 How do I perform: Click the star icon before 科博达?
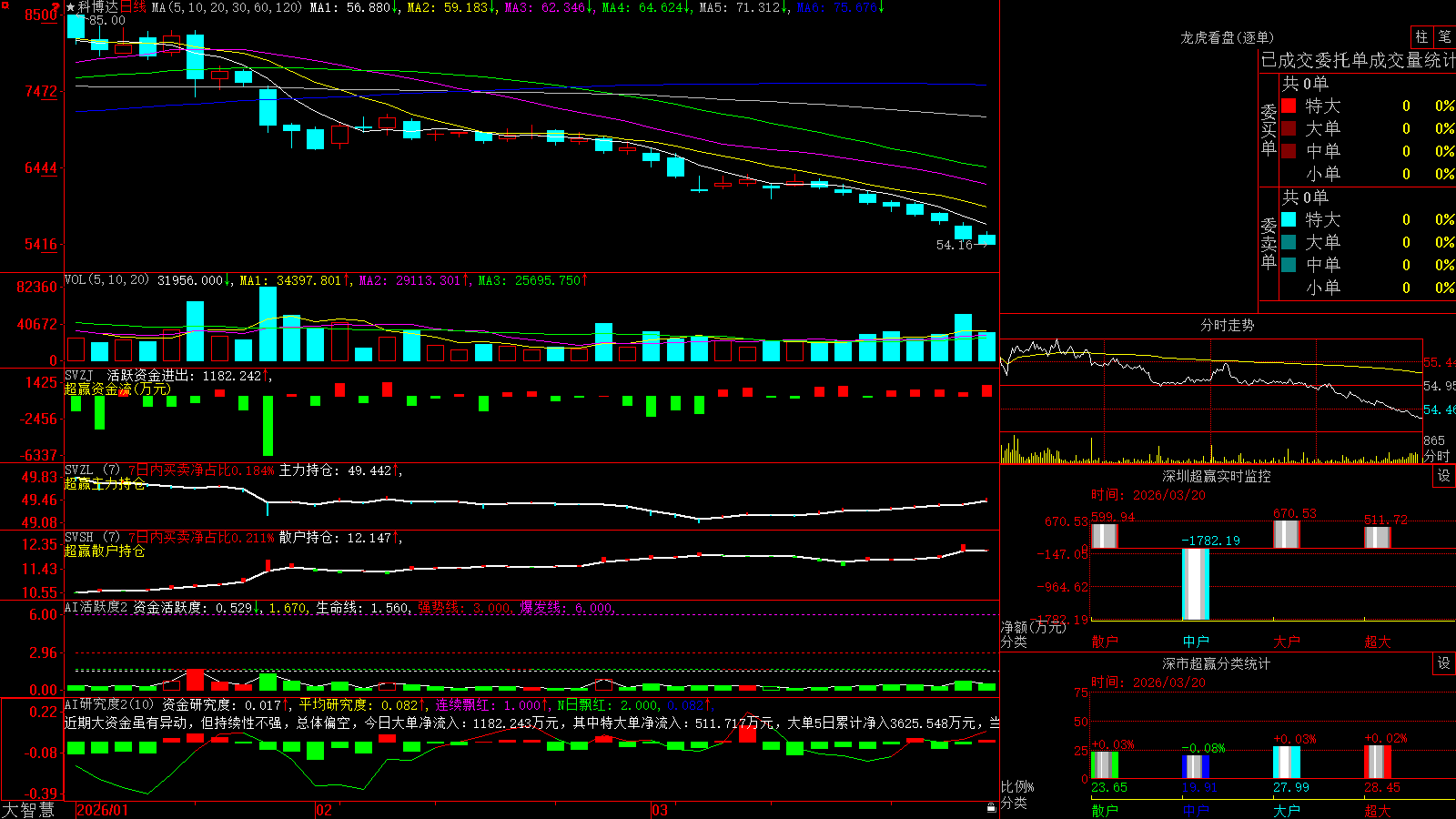(x=70, y=7)
